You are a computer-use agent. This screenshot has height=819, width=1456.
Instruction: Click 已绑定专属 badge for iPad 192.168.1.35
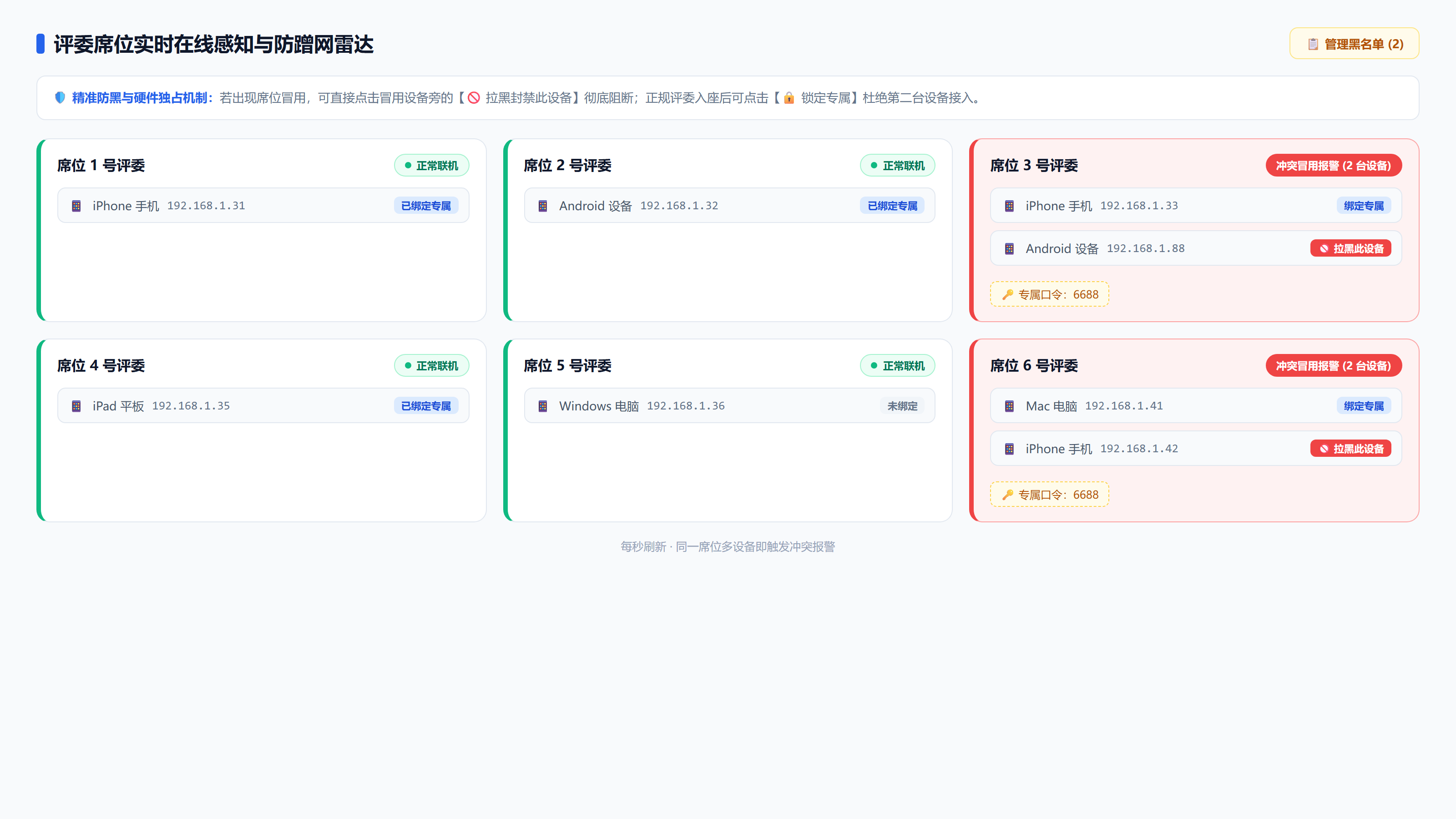click(425, 406)
